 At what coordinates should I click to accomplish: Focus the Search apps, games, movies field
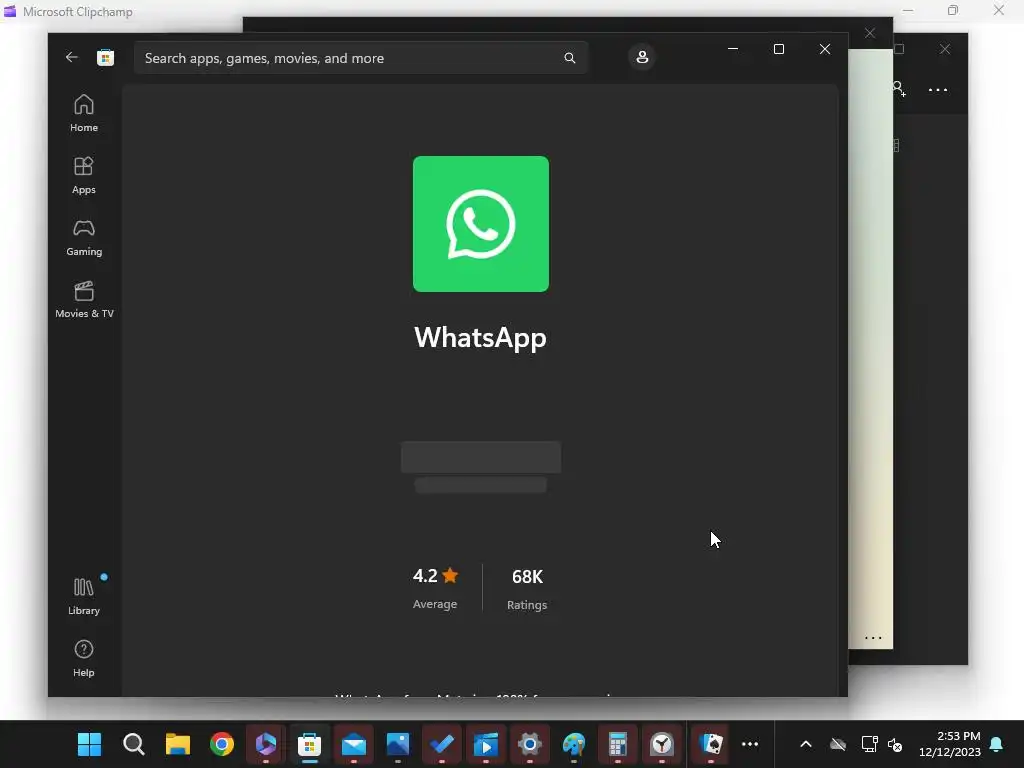pos(361,58)
